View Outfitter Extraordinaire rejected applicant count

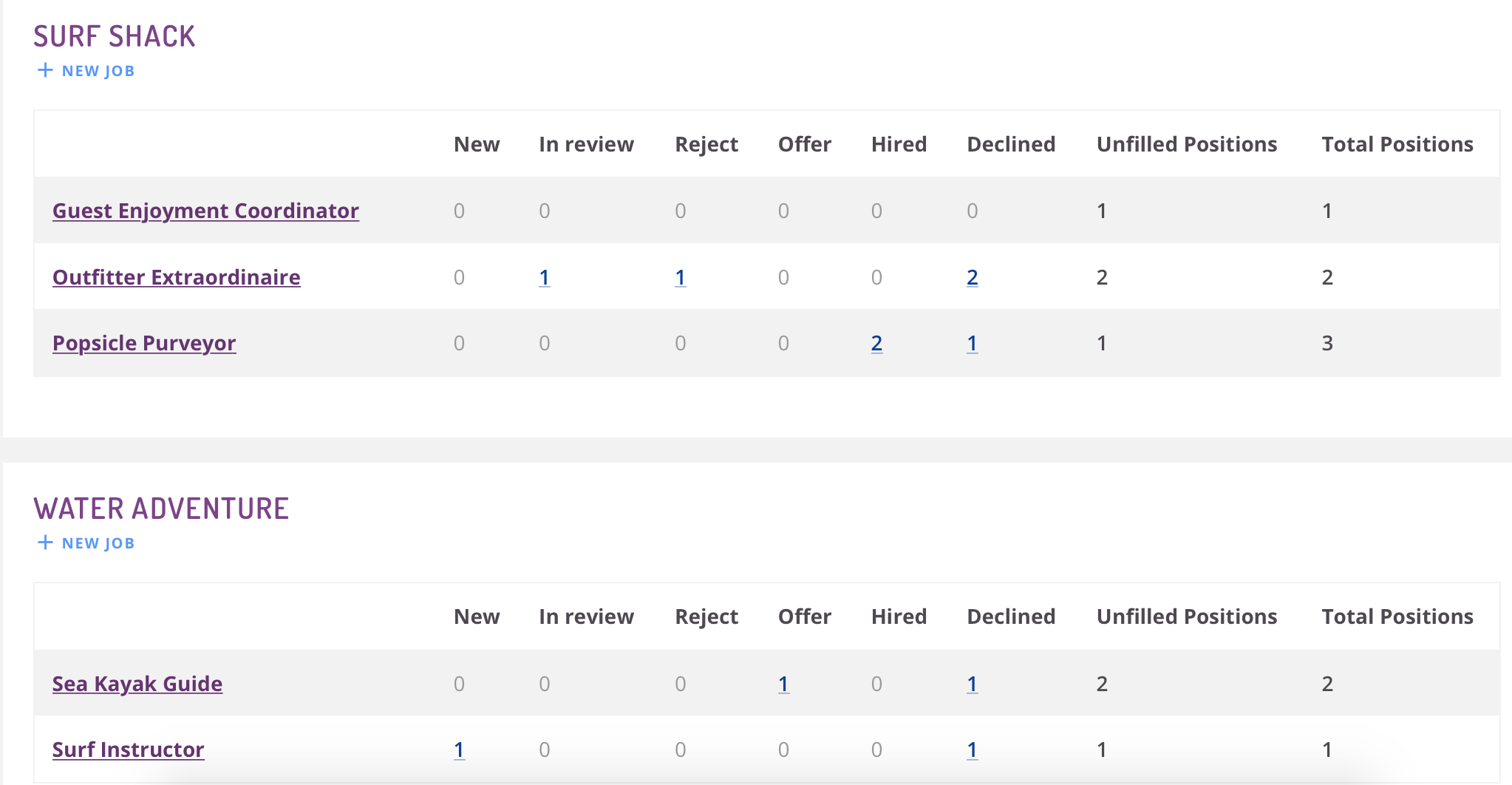point(681,277)
